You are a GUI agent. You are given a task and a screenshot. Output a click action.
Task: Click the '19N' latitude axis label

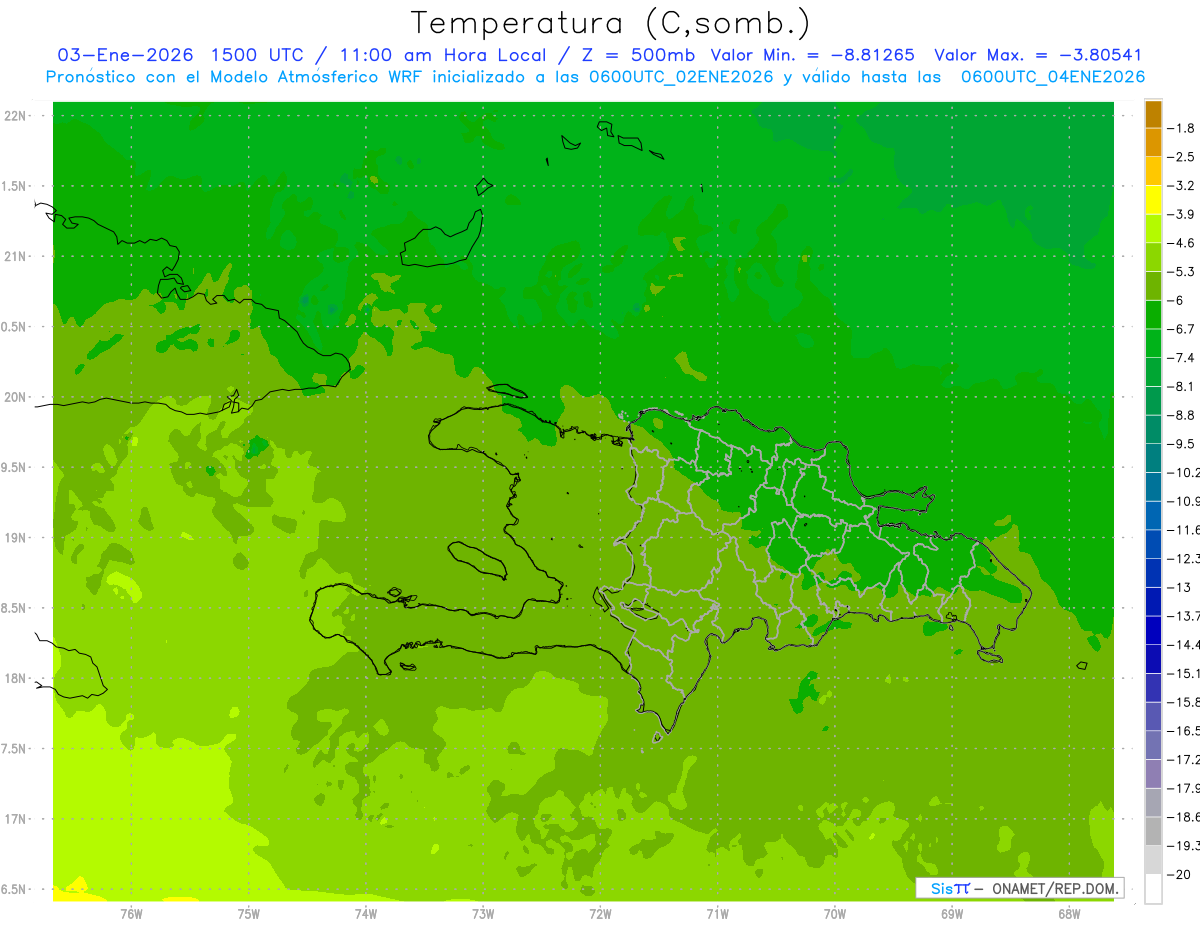point(17,538)
